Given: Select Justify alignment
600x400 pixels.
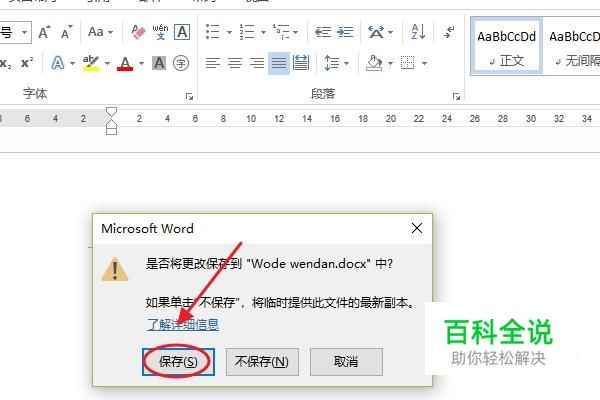Looking at the screenshot, I should click(279, 63).
